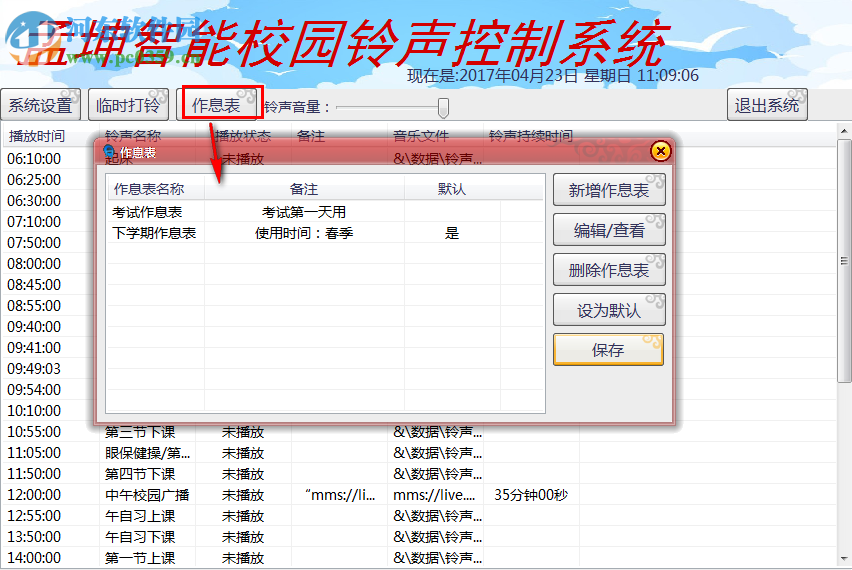Click the 眼保健操/第... bell name
The image size is (852, 570).
pyautogui.click(x=147, y=453)
